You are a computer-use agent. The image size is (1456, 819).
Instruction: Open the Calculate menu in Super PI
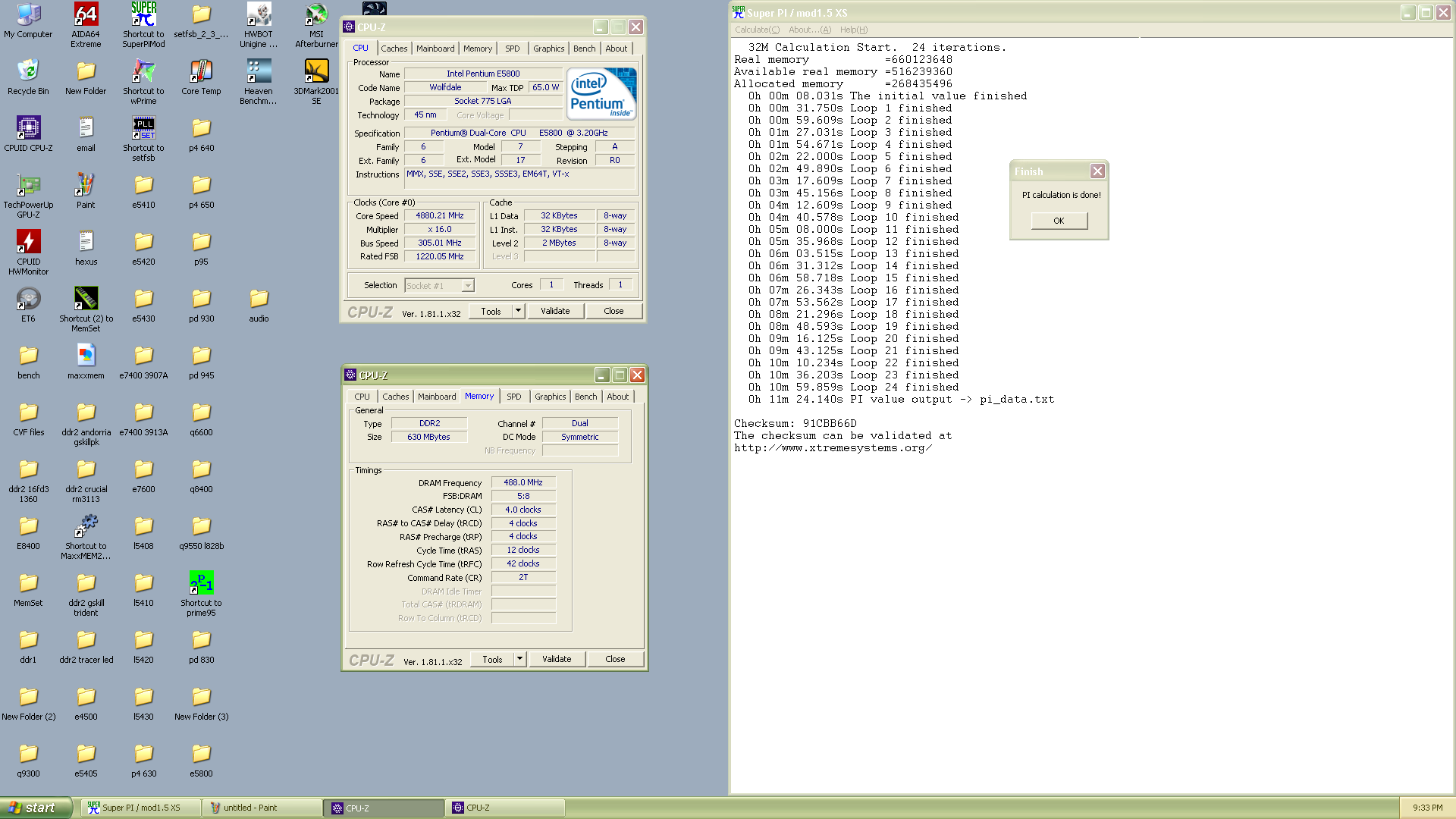point(757,30)
